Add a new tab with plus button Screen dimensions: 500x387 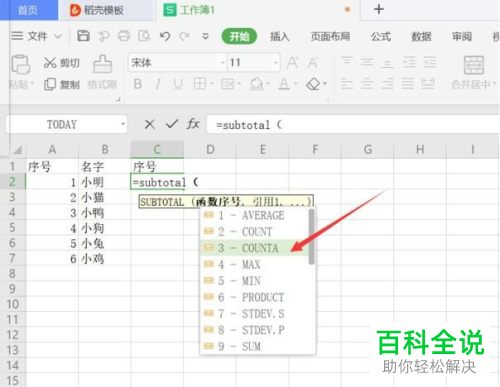(x=379, y=9)
